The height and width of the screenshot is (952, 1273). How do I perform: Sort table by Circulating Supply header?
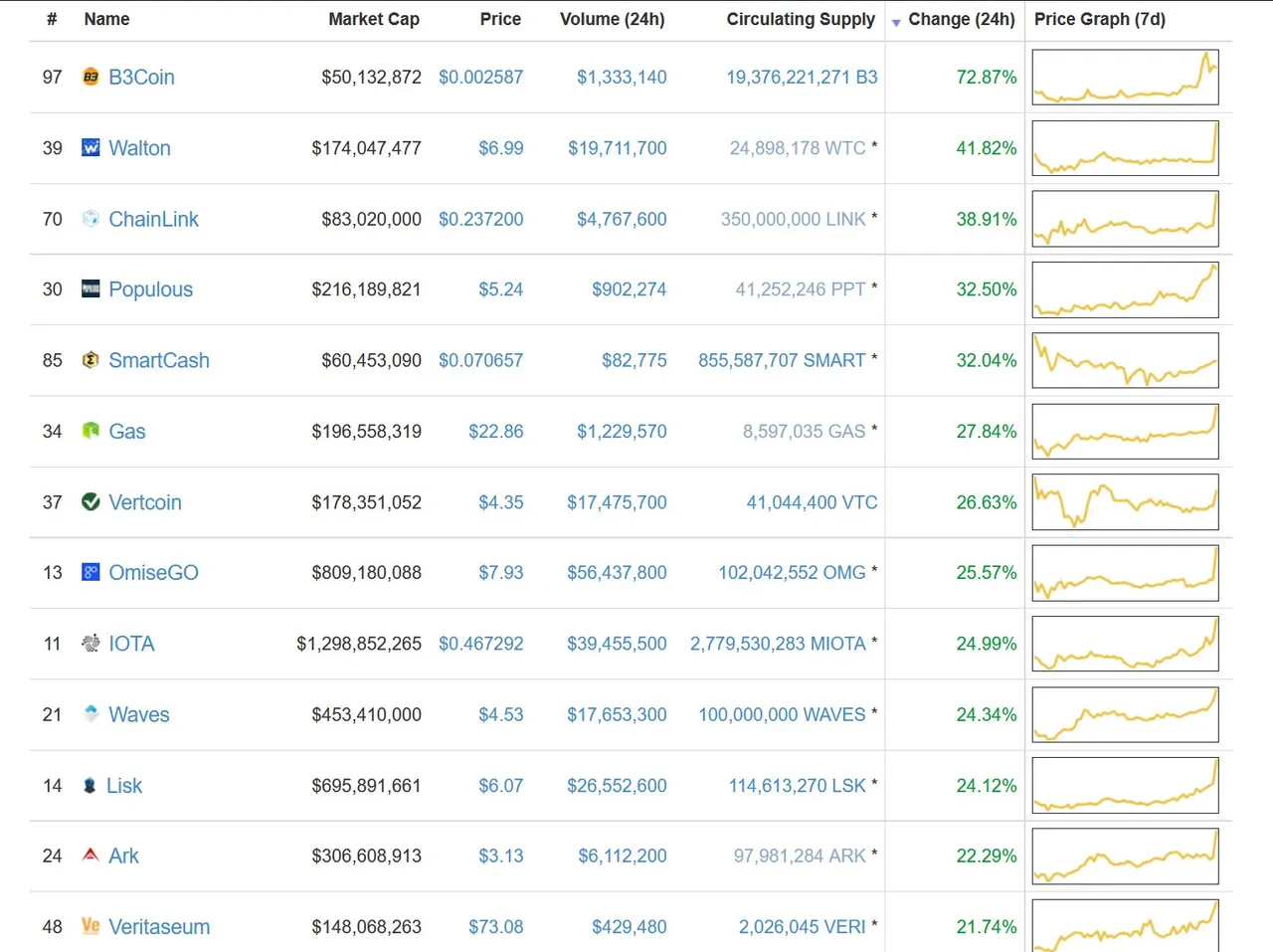801,19
